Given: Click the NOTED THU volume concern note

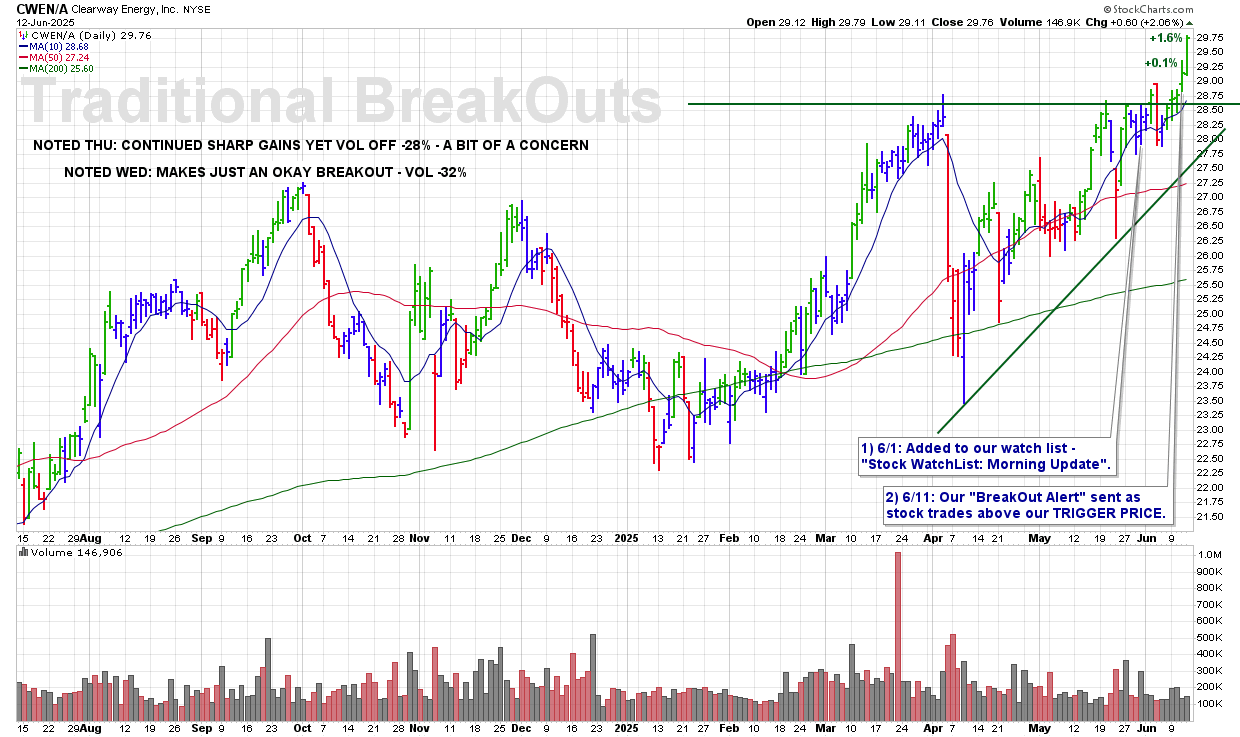Looking at the screenshot, I should pos(311,145).
